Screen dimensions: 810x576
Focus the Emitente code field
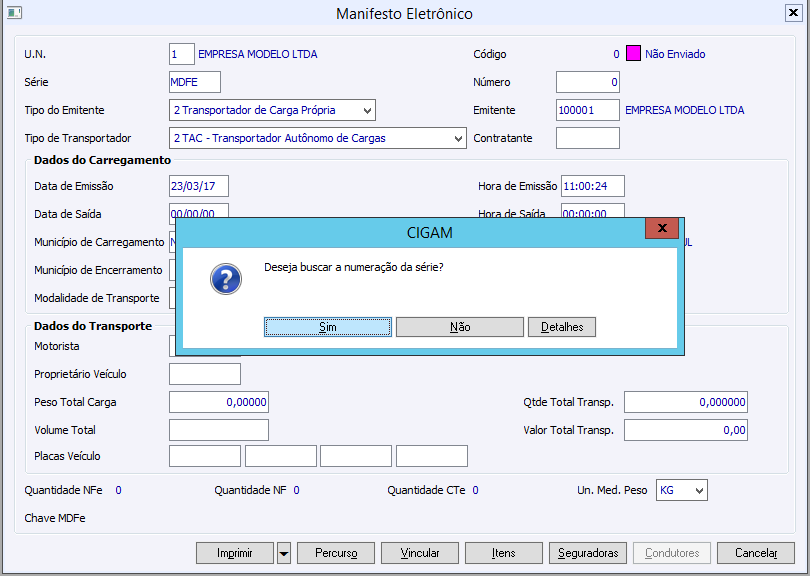[587, 110]
